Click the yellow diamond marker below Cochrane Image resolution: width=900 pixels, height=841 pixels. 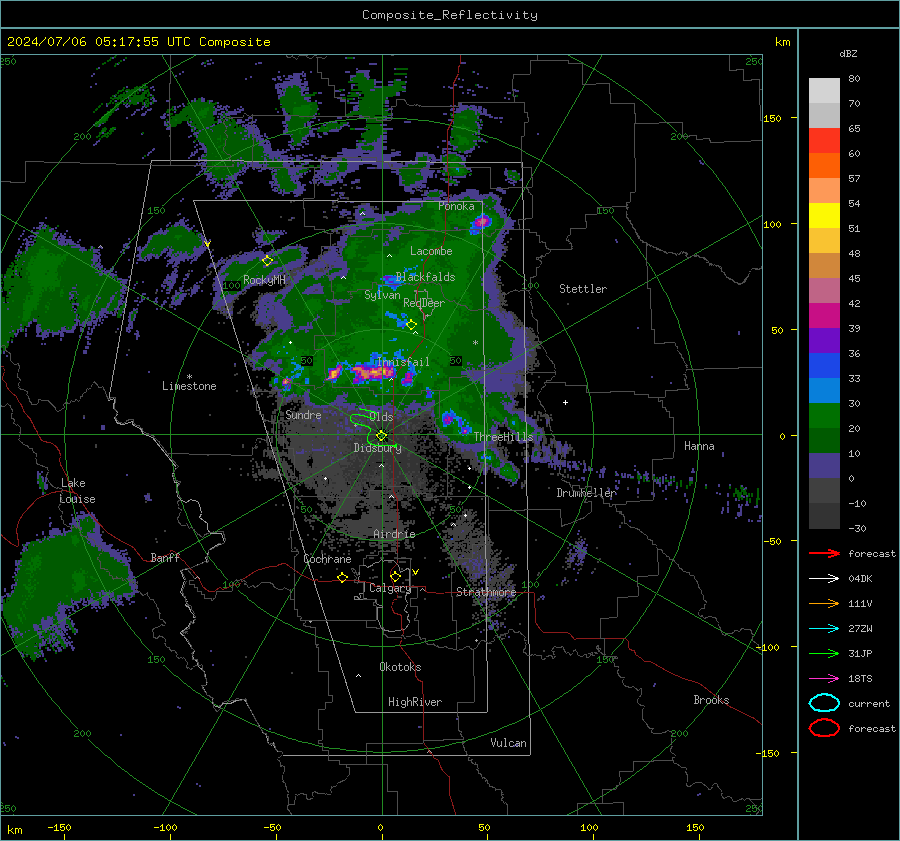[x=342, y=577]
